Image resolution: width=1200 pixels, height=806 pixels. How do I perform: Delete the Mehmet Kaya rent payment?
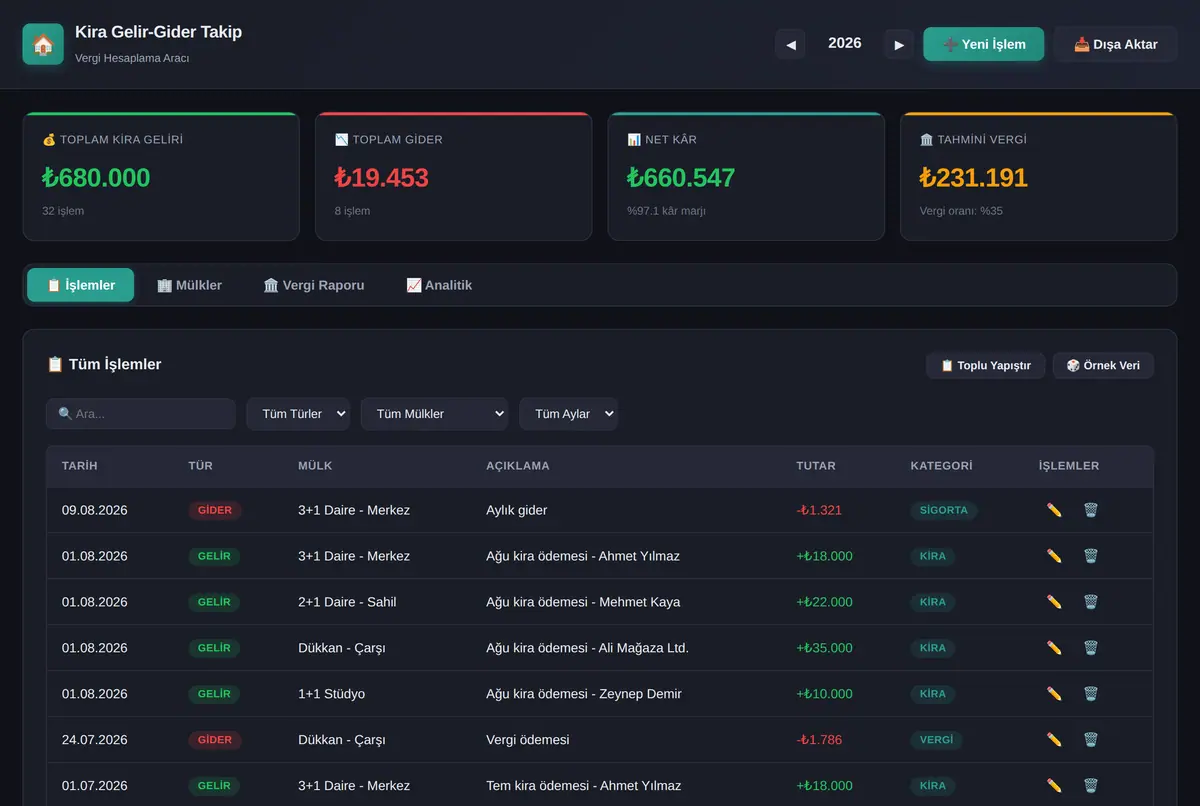point(1090,602)
